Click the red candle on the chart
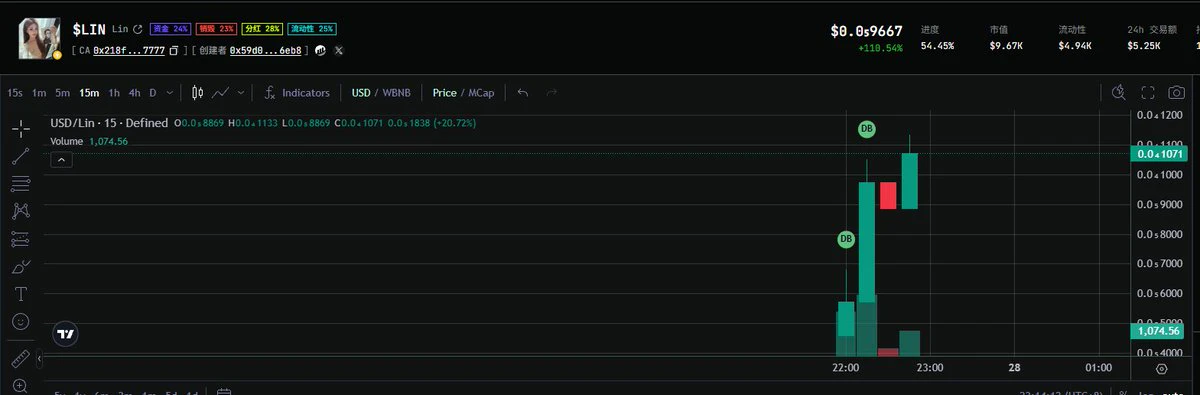 pos(888,196)
